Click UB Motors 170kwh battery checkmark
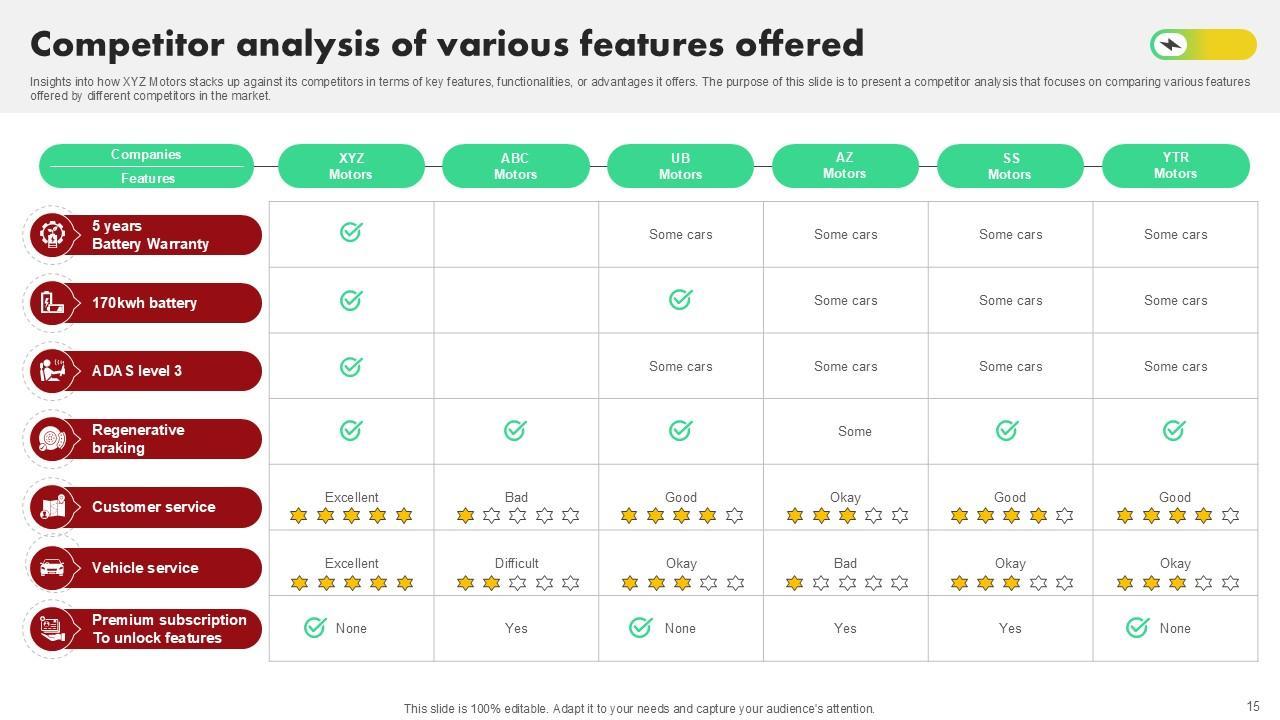The height and width of the screenshot is (720, 1280). click(680, 299)
